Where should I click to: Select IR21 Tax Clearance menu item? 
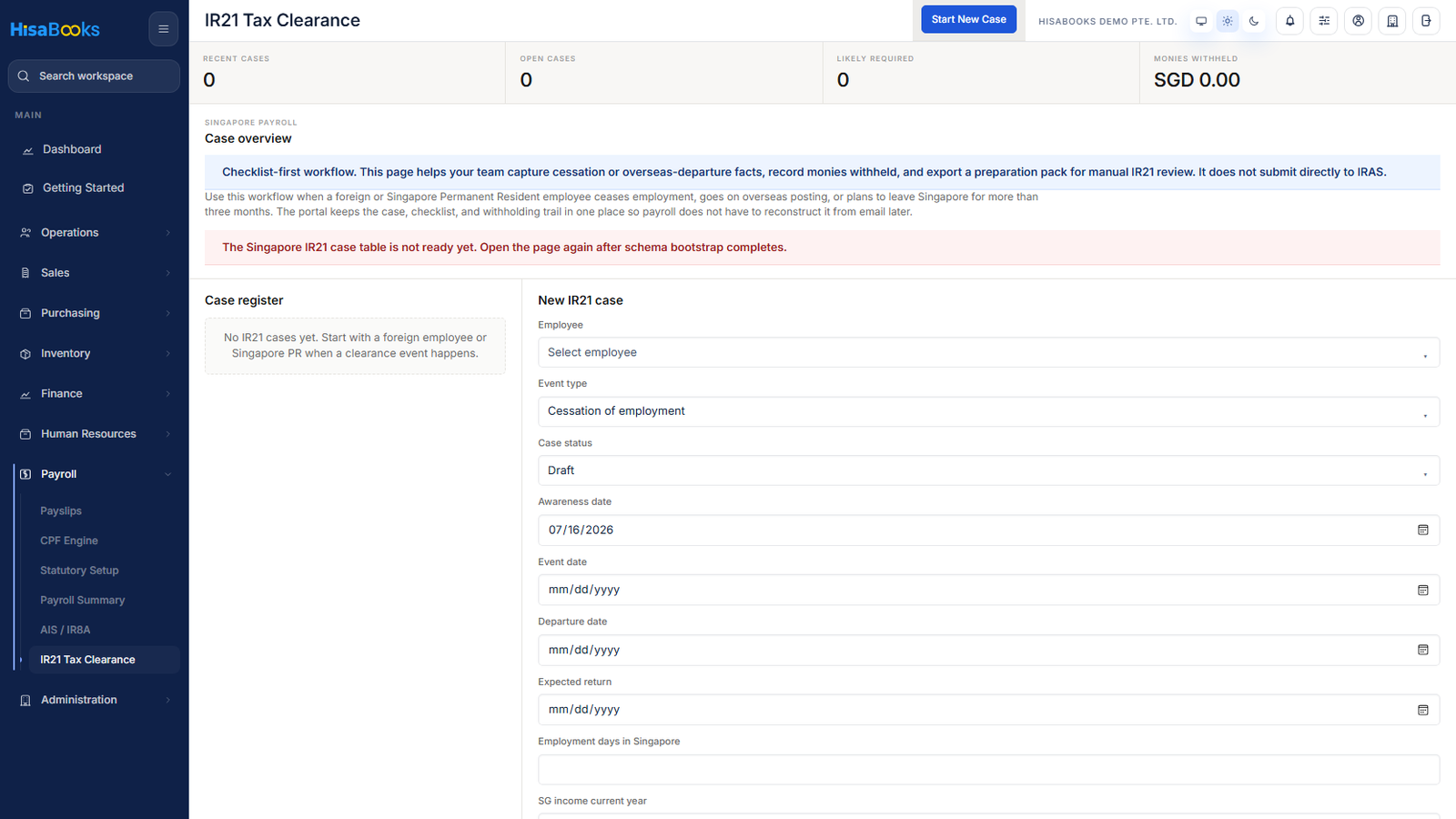105,660
